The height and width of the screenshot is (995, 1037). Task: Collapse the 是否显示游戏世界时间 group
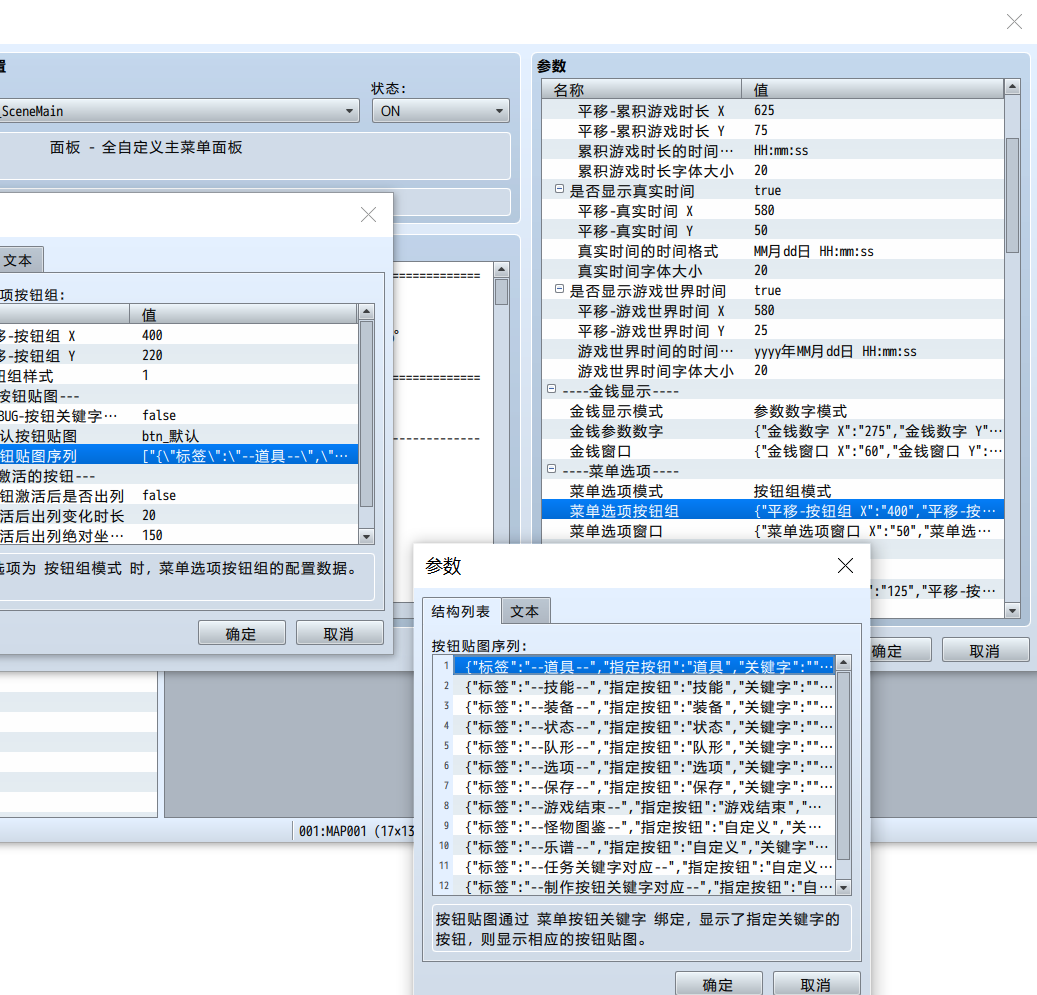coord(559,290)
